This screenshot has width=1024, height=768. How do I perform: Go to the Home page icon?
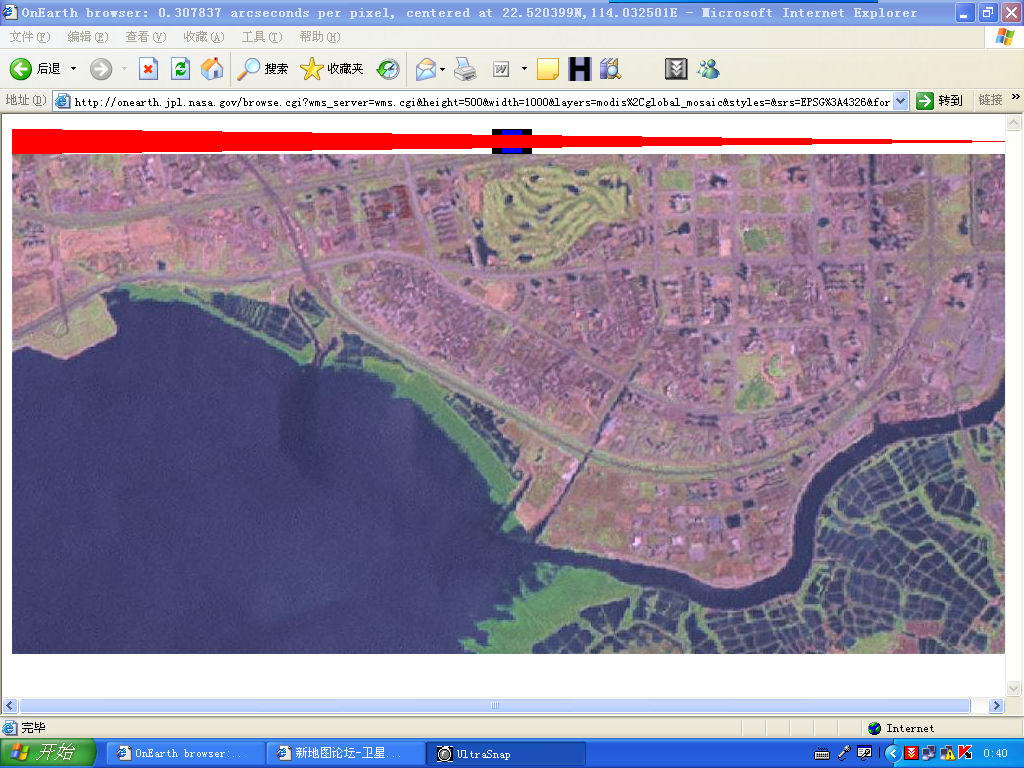(211, 69)
